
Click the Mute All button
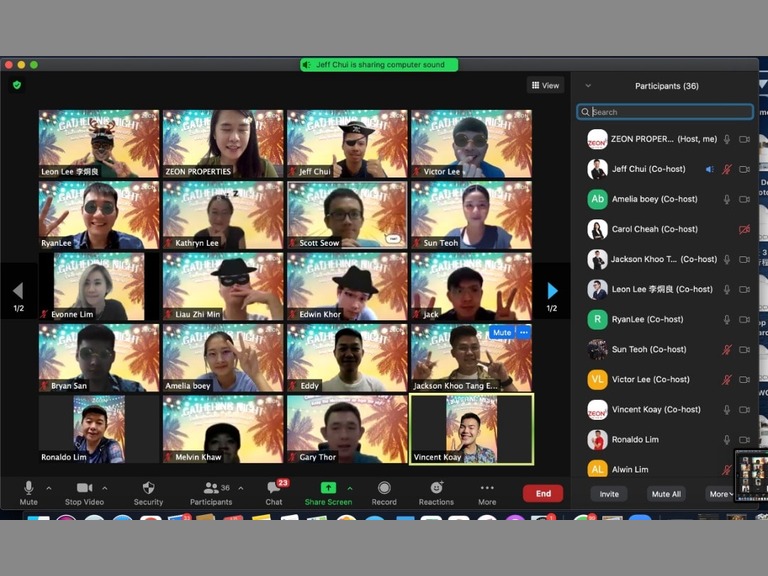tap(666, 494)
